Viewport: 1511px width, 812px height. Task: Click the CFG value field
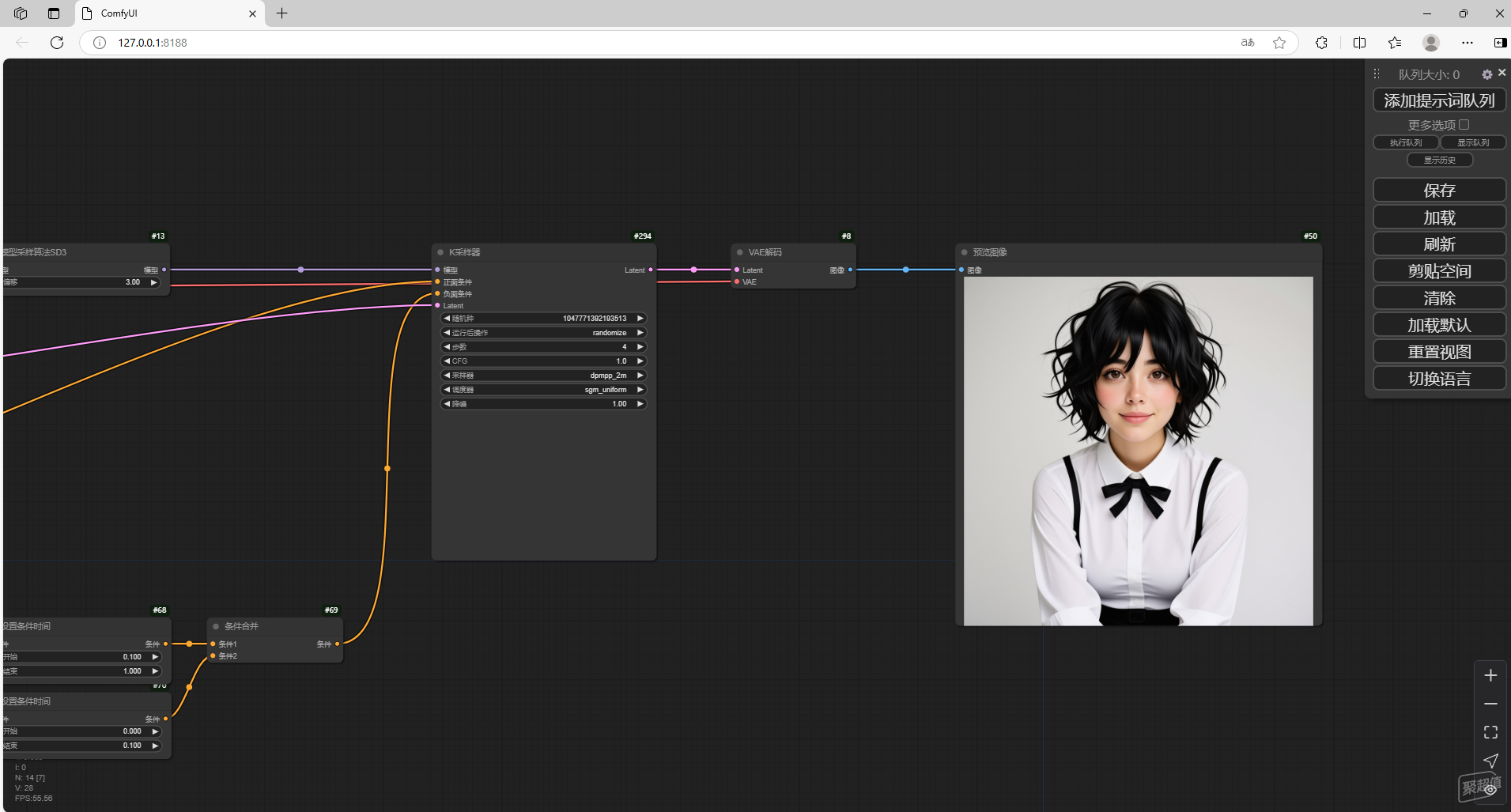(544, 361)
